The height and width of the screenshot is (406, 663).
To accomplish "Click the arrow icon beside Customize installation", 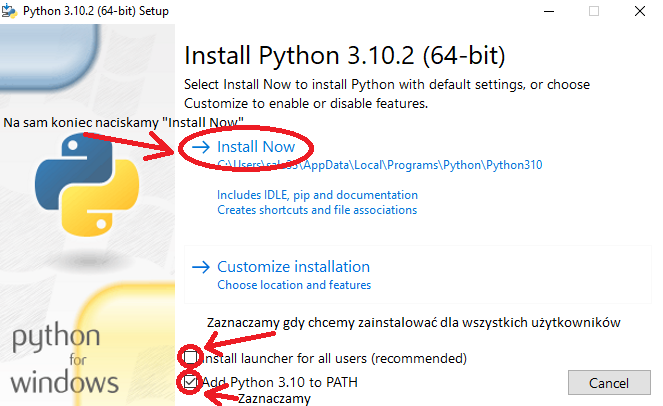I will (x=200, y=267).
